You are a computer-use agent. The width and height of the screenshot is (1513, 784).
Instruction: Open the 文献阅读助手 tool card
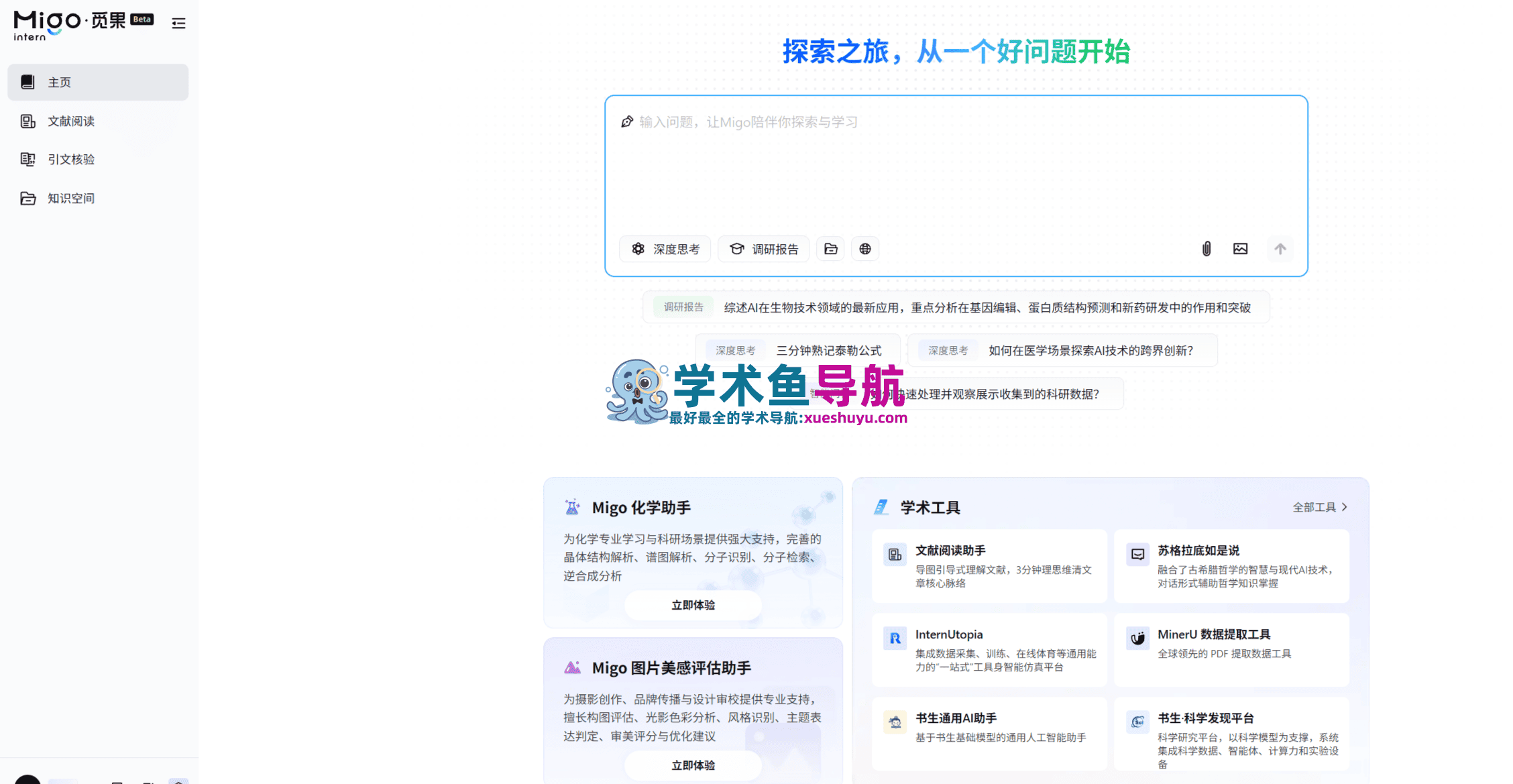click(x=989, y=567)
